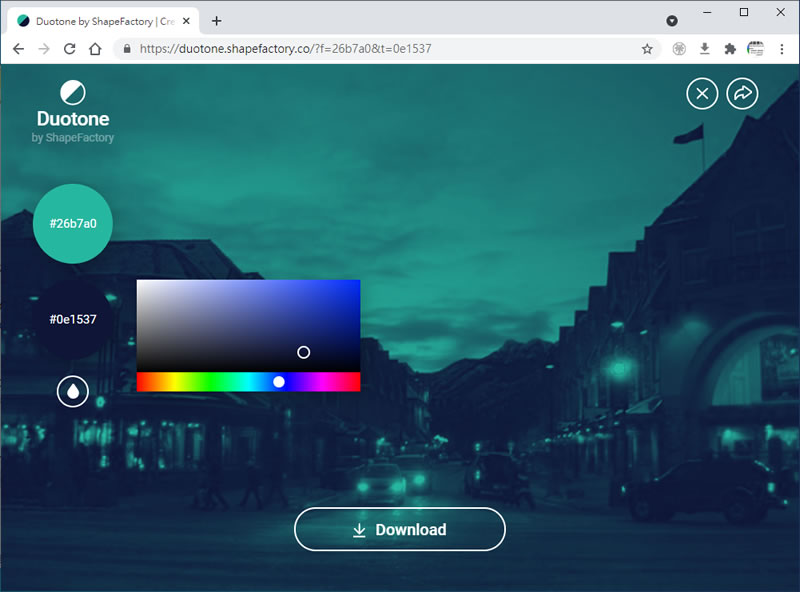This screenshot has width=800, height=592.
Task: Click the droplet icon below the color circles
Action: coord(73,391)
